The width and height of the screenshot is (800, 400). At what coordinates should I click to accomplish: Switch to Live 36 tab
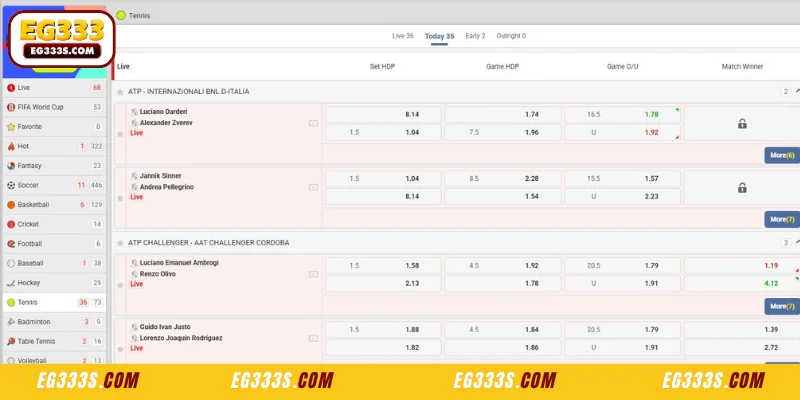click(403, 36)
